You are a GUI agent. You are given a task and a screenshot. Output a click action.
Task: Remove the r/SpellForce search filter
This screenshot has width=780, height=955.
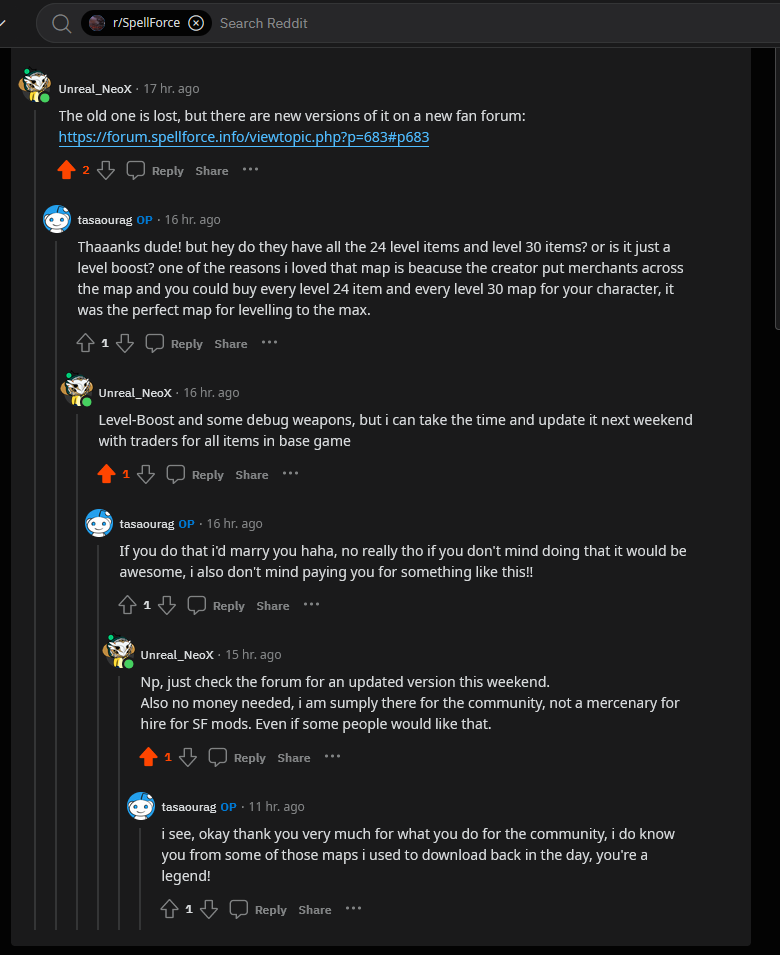[x=196, y=23]
